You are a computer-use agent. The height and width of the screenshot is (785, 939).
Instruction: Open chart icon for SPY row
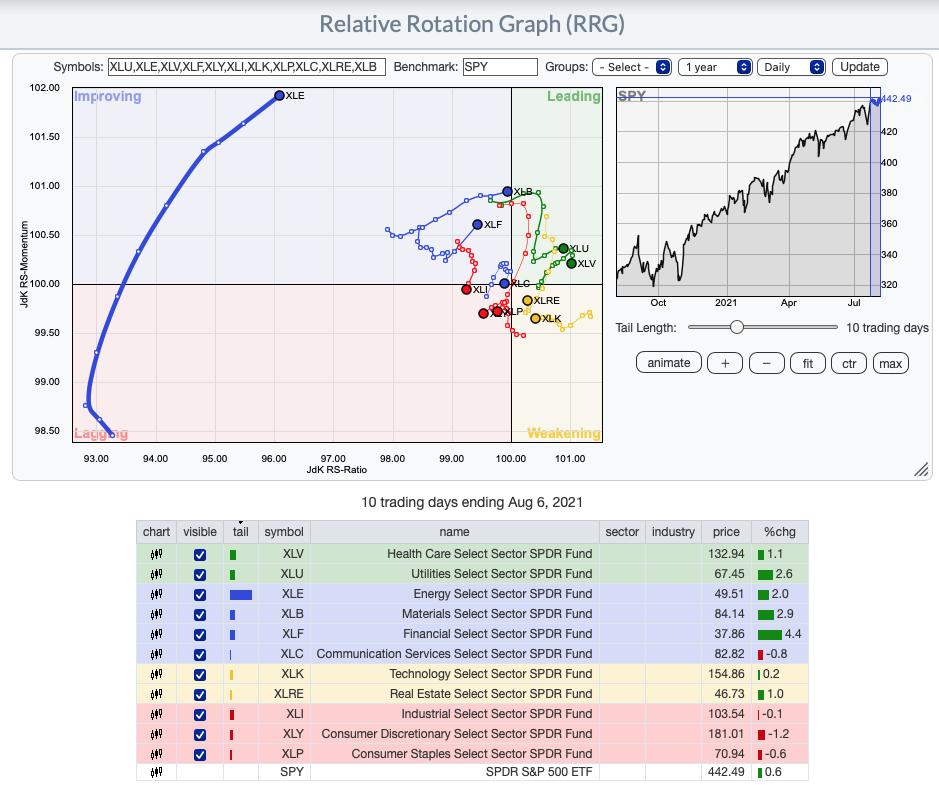pos(156,772)
